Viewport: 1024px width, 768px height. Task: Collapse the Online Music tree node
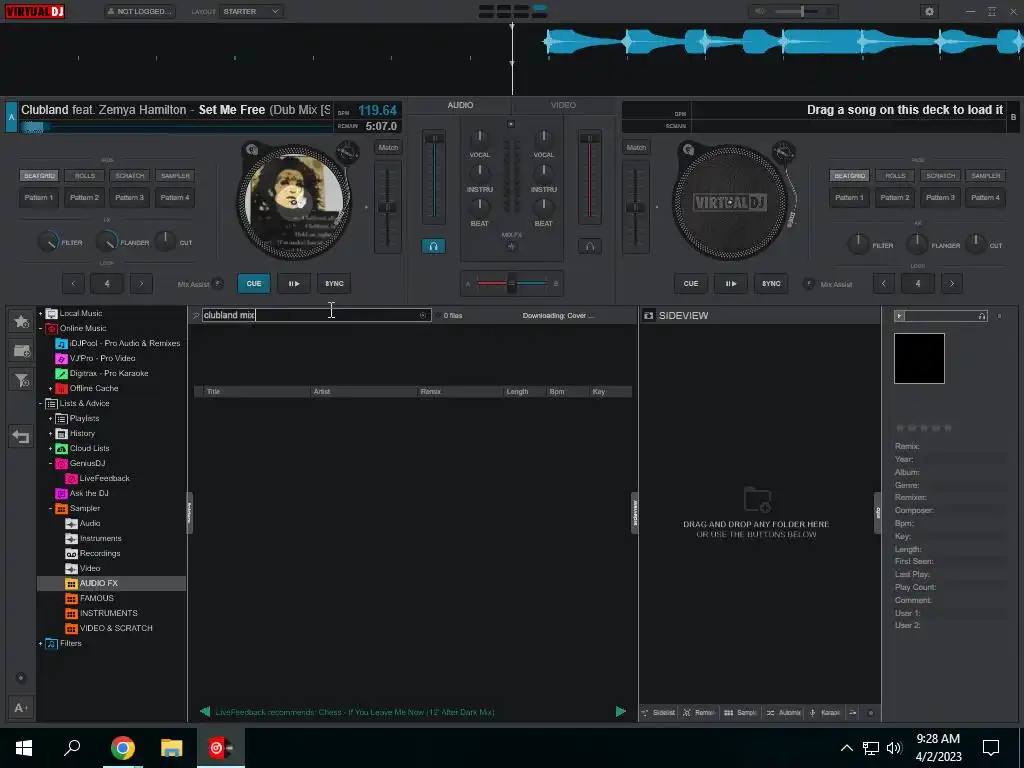tap(40, 328)
